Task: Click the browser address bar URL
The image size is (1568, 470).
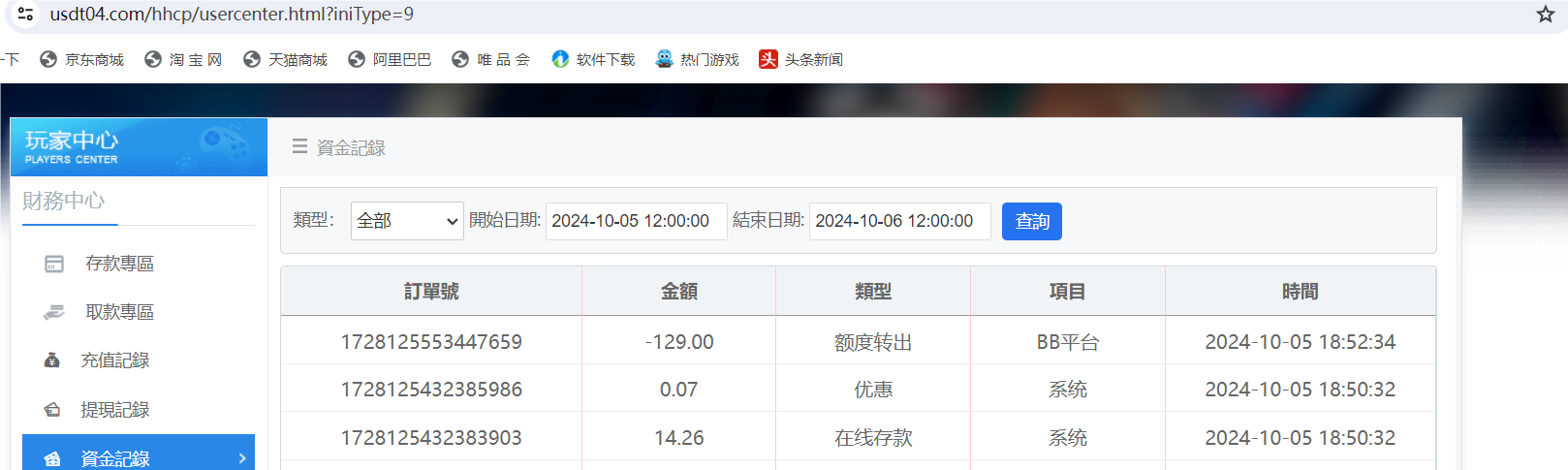Action: (232, 14)
